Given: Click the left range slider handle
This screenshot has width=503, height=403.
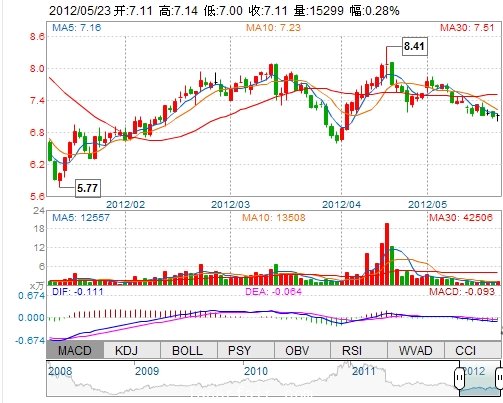Looking at the screenshot, I should [x=459, y=378].
